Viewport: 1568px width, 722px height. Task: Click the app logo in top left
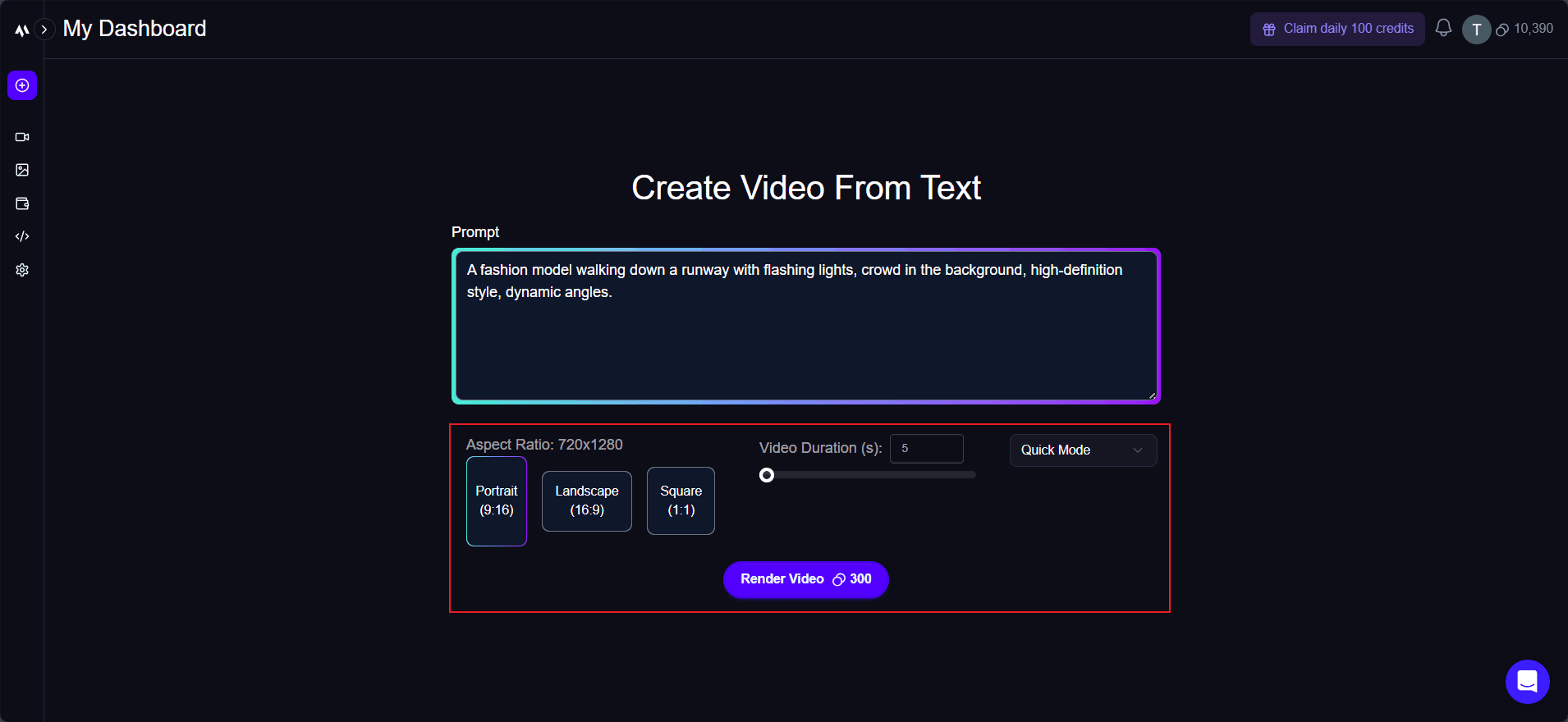click(21, 30)
